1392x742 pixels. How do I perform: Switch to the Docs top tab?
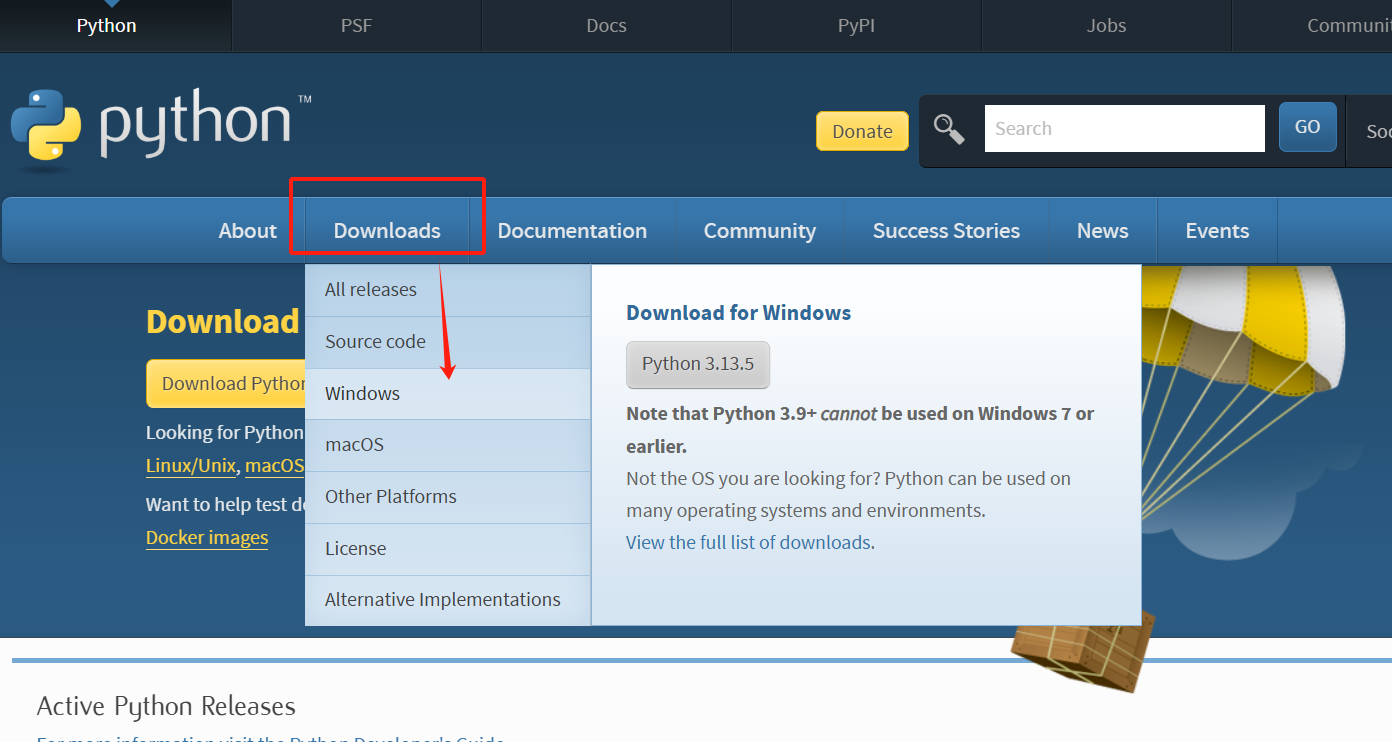pyautogui.click(x=606, y=26)
